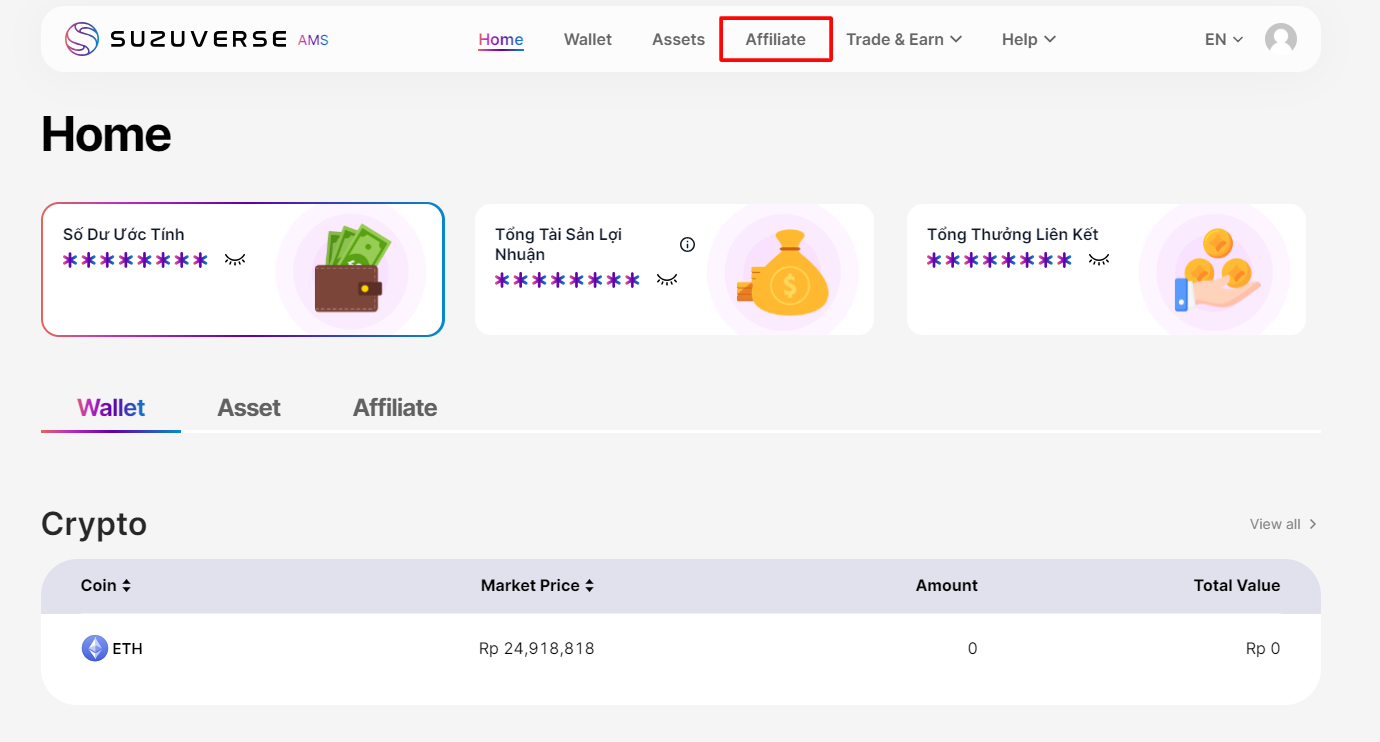The width and height of the screenshot is (1380, 742).
Task: Open Wallet from the top navigation
Action: 588,39
